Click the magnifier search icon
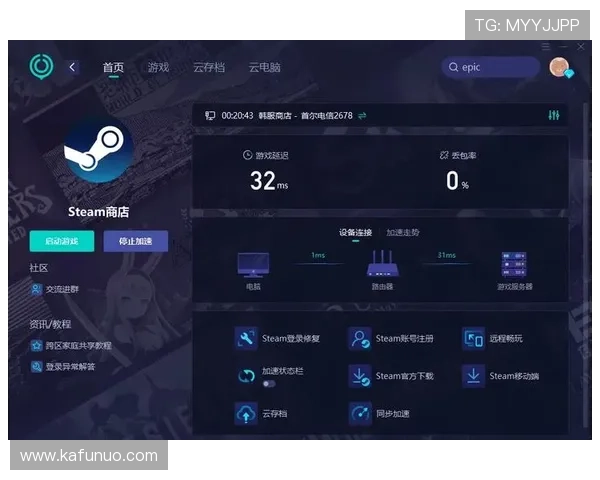Screen dimensions: 600x480 click(x=453, y=67)
